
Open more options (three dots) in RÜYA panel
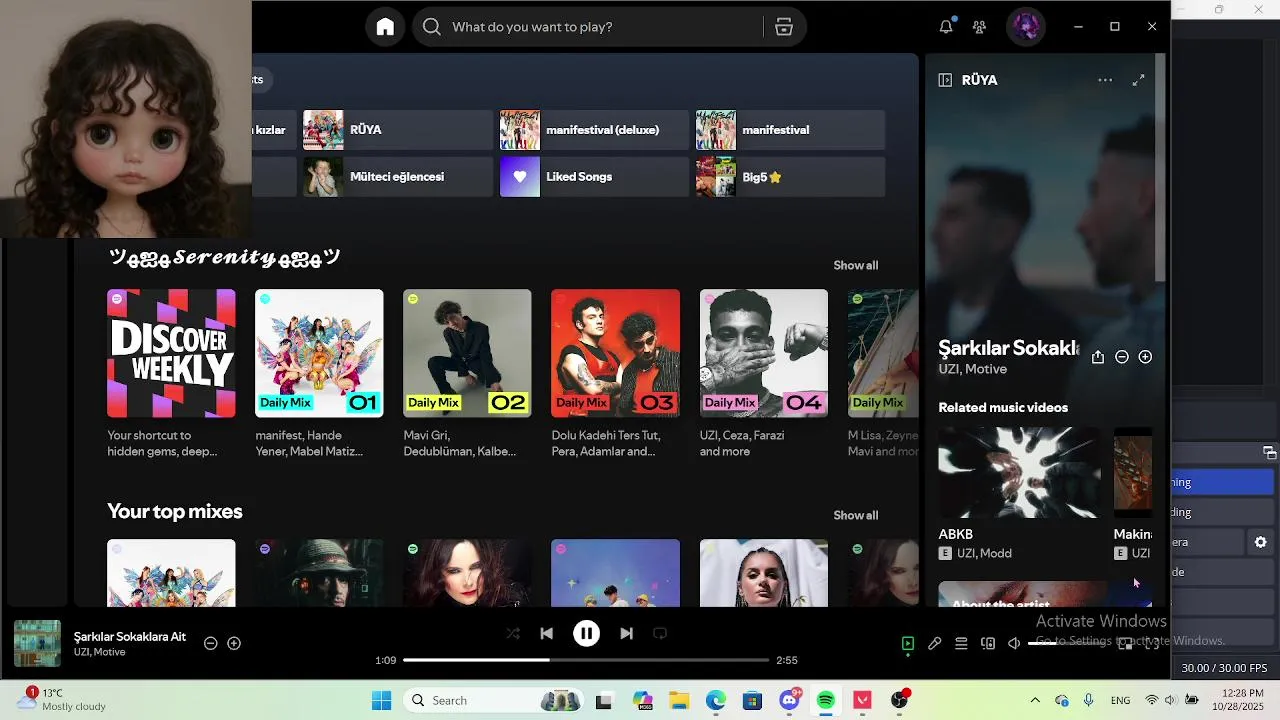click(1105, 80)
